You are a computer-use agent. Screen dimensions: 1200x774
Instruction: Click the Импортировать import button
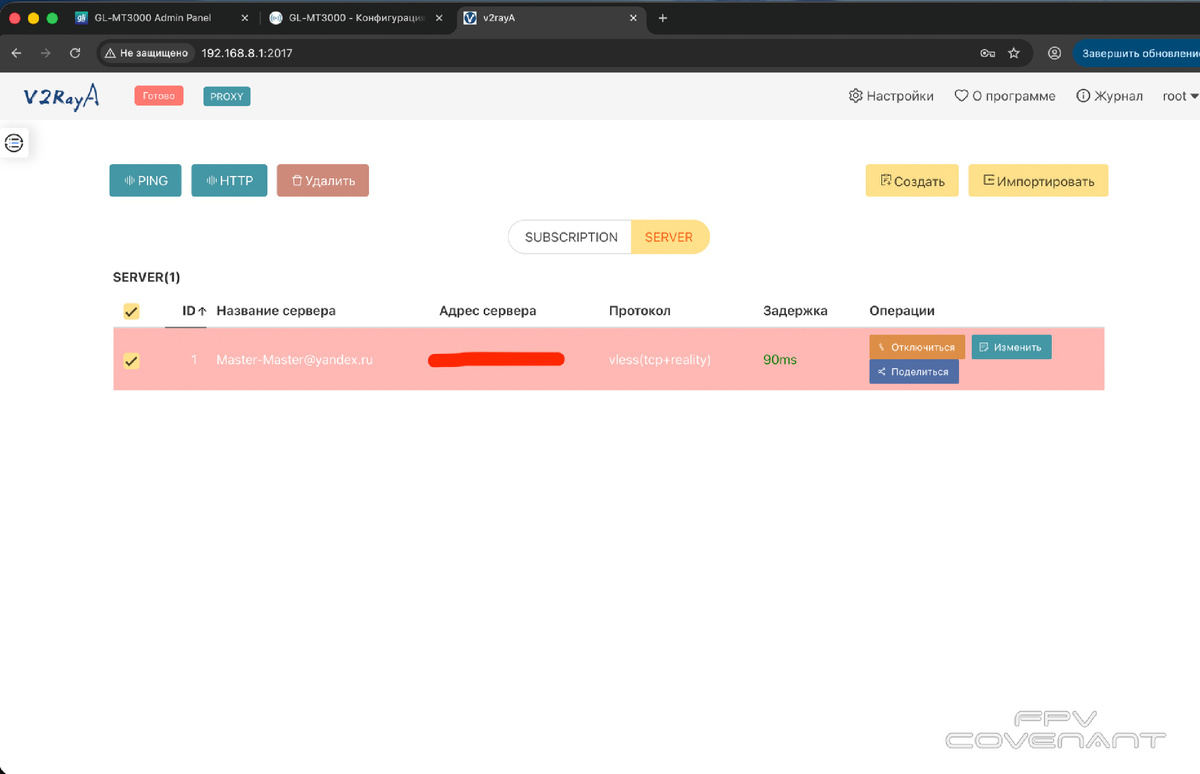click(1038, 181)
